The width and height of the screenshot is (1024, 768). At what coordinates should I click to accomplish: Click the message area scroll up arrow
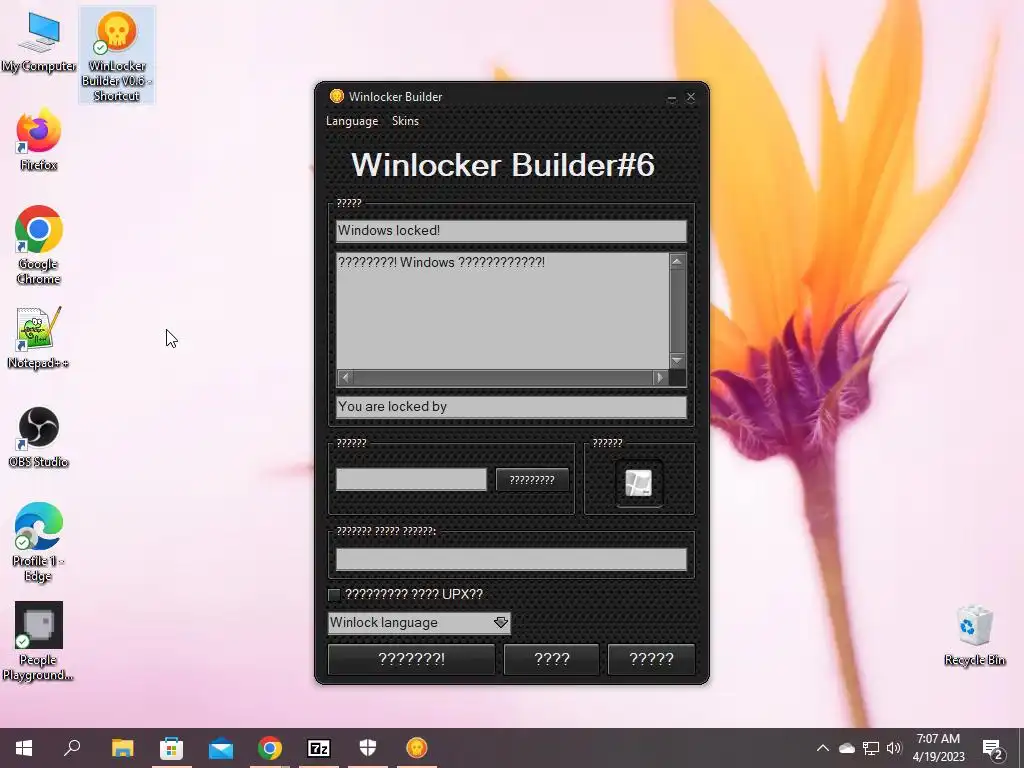[677, 261]
